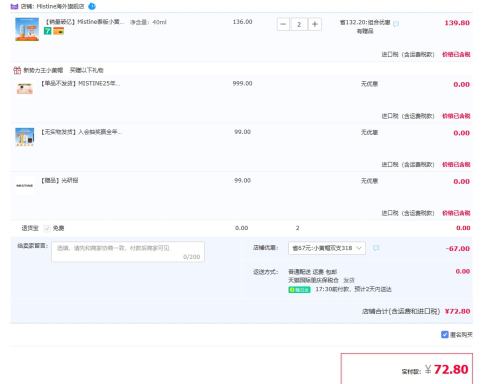500x384 pixels.
Task: Click the info icon beside store discount dropdown
Action: coord(376,248)
